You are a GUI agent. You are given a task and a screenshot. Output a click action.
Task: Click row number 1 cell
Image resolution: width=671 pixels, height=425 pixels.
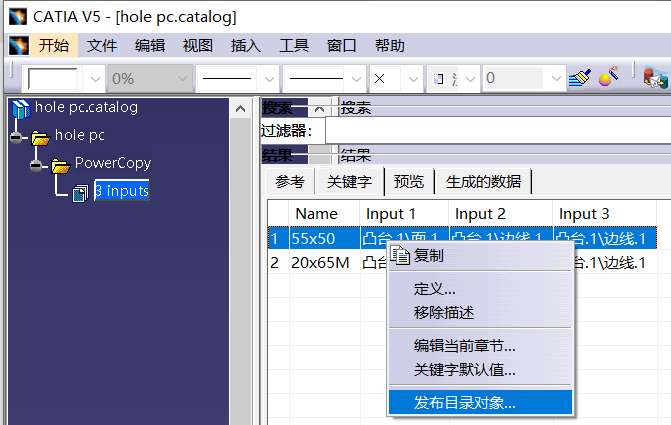click(279, 238)
